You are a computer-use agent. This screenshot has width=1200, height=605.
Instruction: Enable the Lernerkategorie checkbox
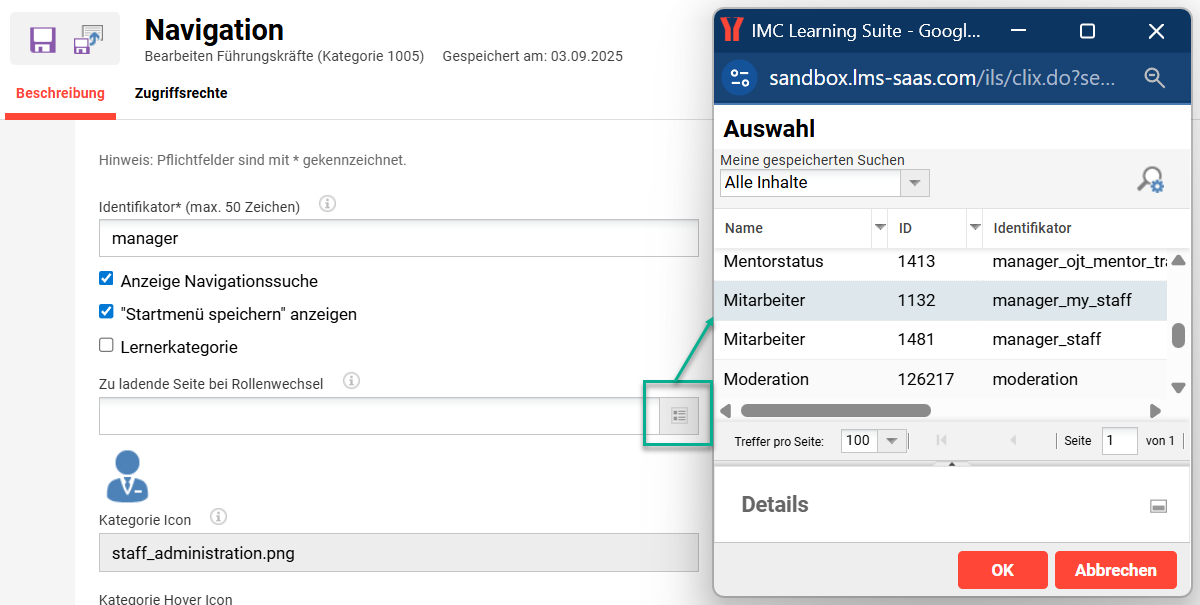pos(106,346)
